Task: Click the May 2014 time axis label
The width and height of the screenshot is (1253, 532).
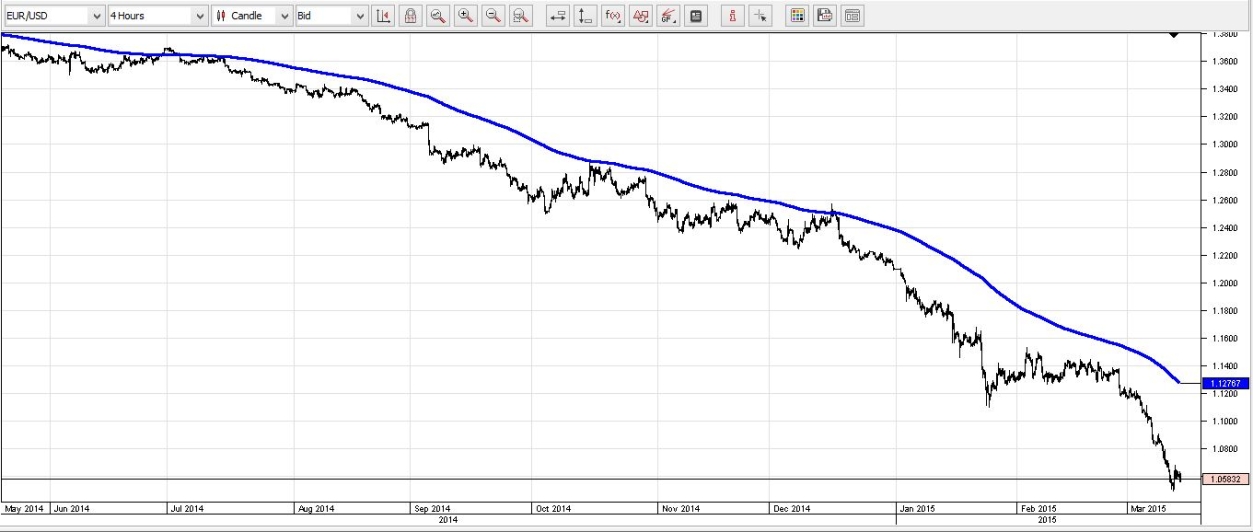Action: tap(23, 509)
